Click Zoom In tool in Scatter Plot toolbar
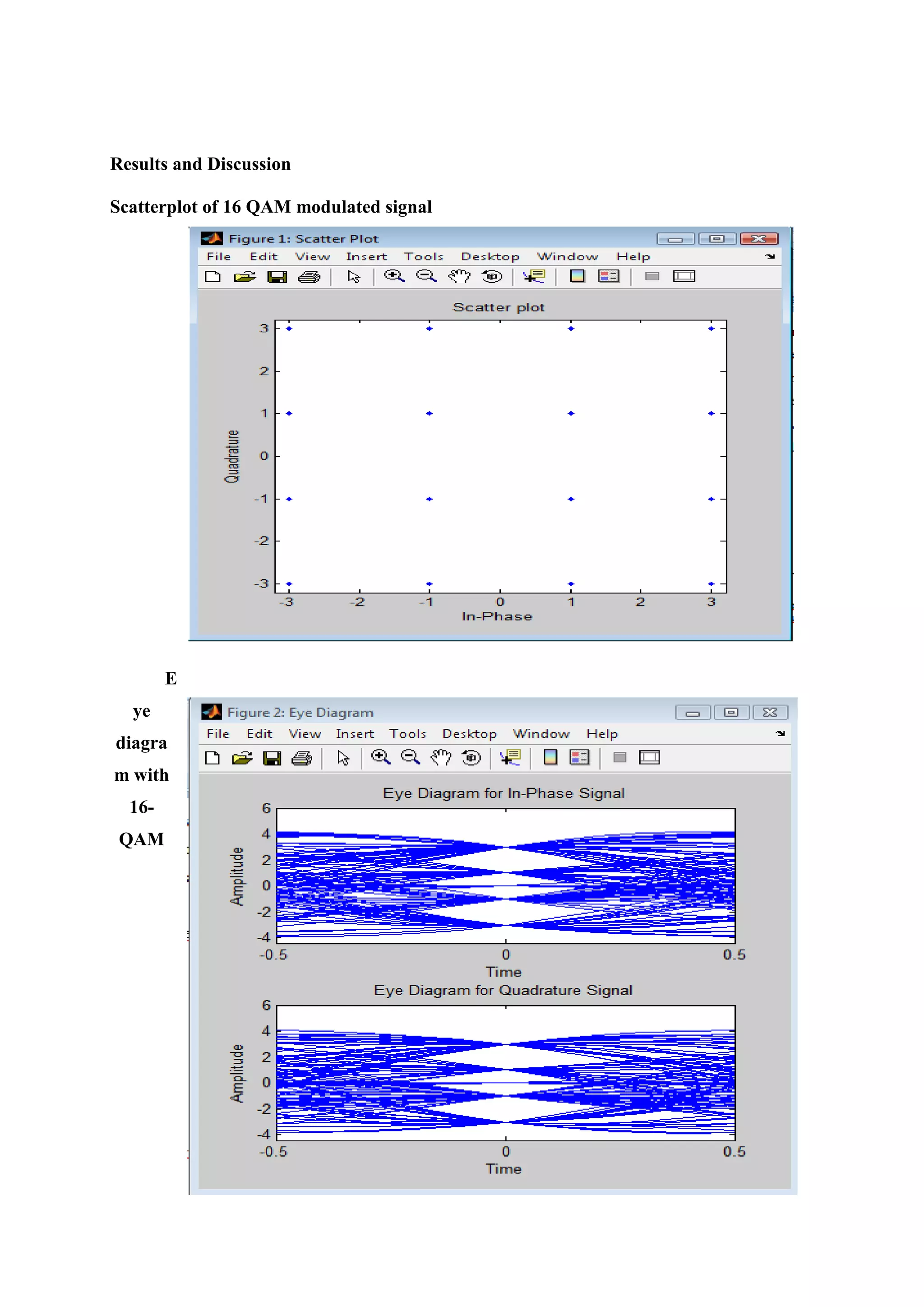 point(394,277)
